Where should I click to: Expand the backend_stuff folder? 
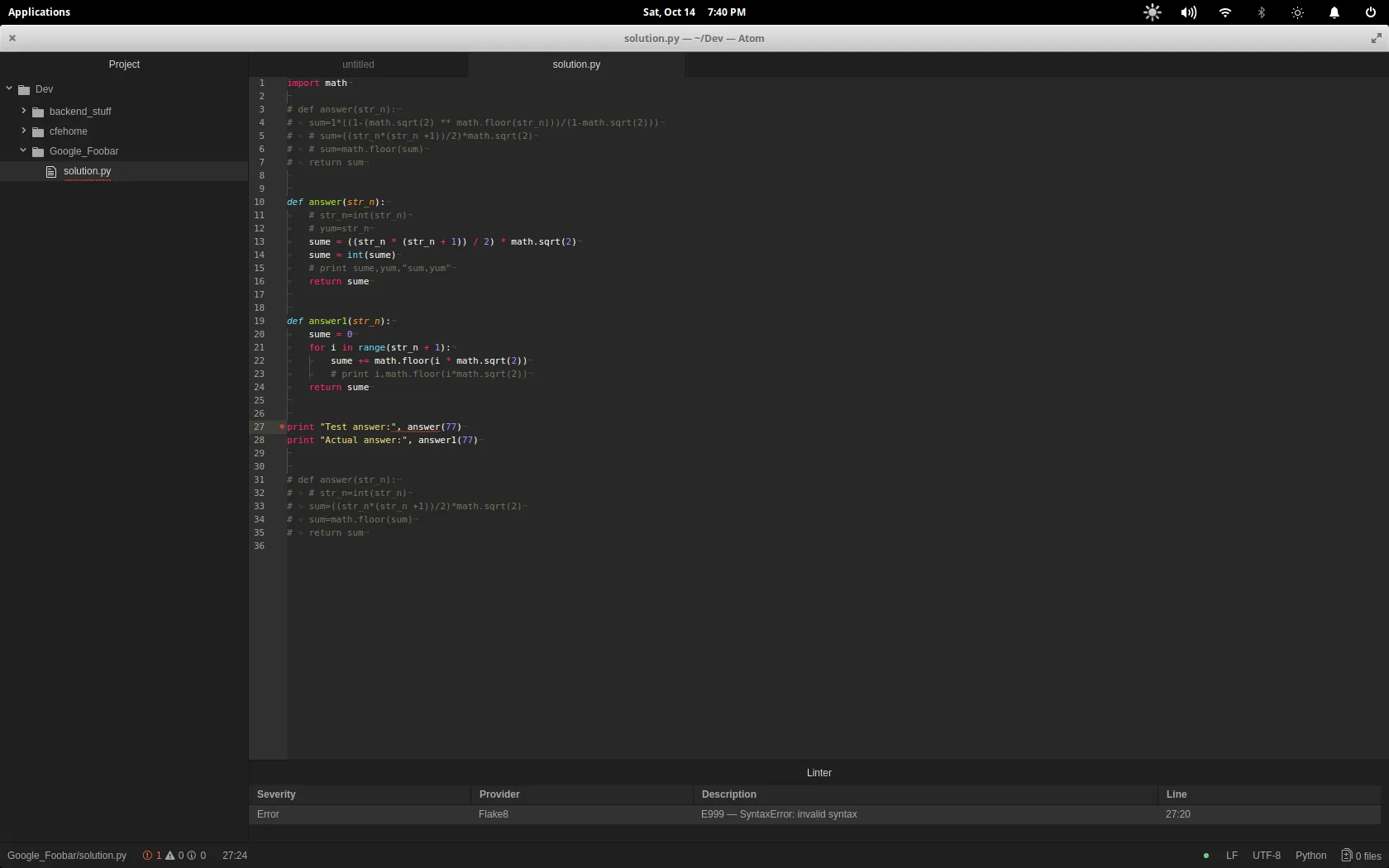(23, 111)
